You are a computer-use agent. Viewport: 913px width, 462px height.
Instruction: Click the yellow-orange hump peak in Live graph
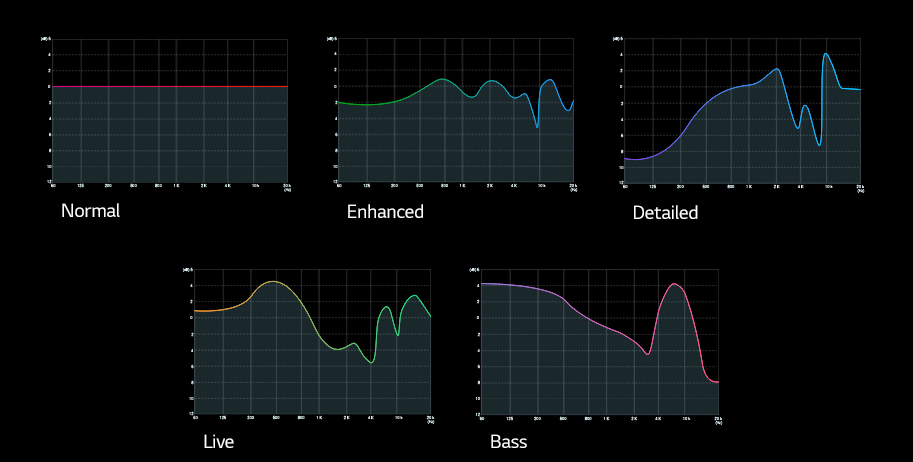(273, 282)
